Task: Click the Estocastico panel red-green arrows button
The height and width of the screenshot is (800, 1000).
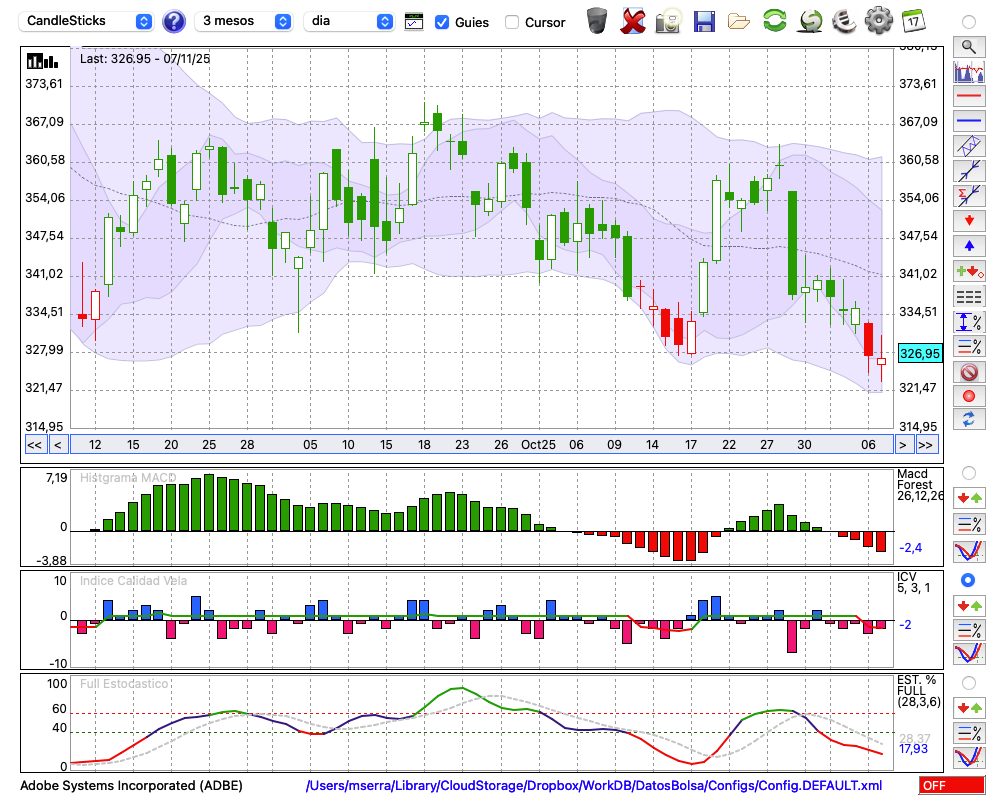Action: 969,708
